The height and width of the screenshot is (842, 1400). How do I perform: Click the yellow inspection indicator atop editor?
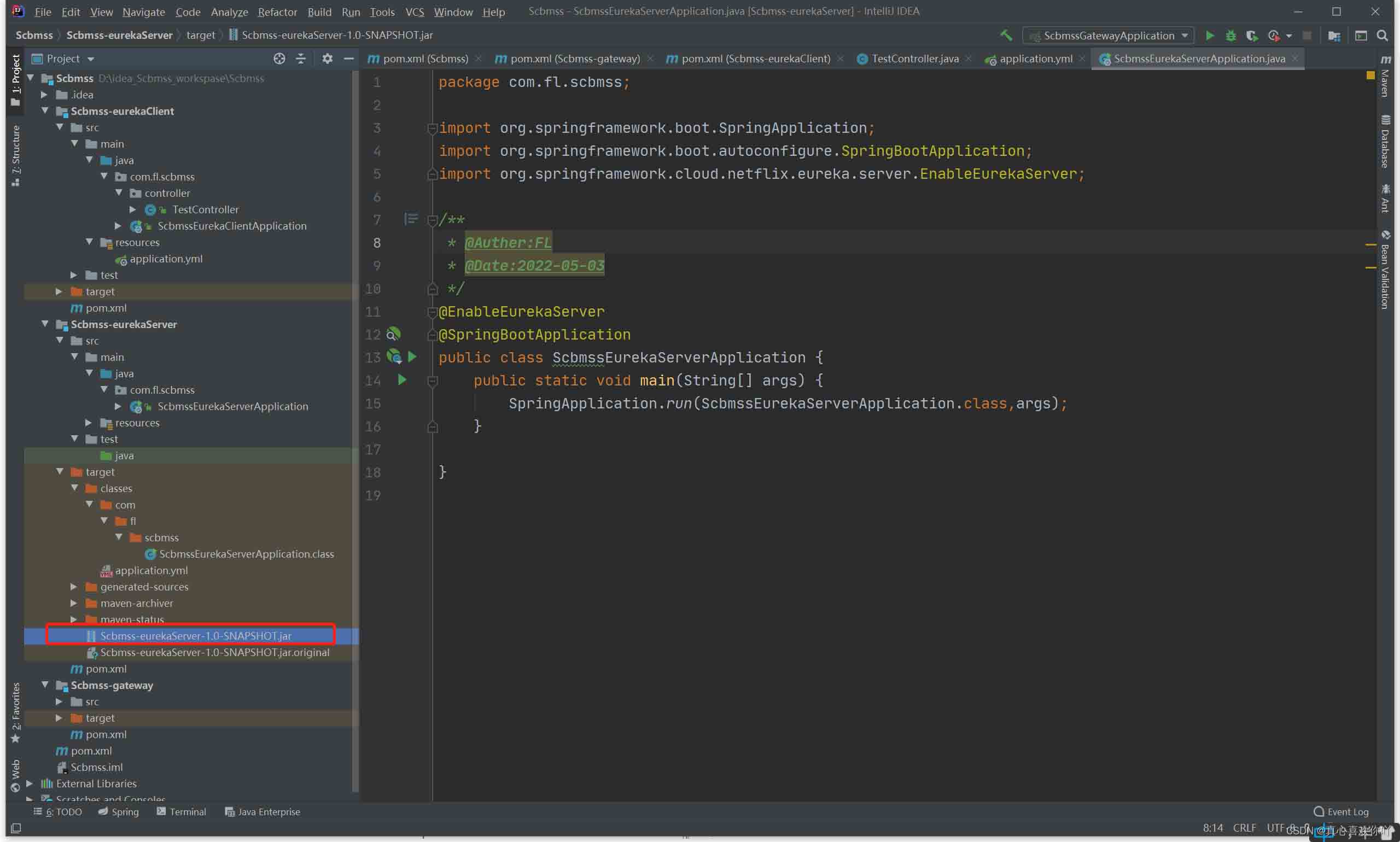[x=1370, y=75]
